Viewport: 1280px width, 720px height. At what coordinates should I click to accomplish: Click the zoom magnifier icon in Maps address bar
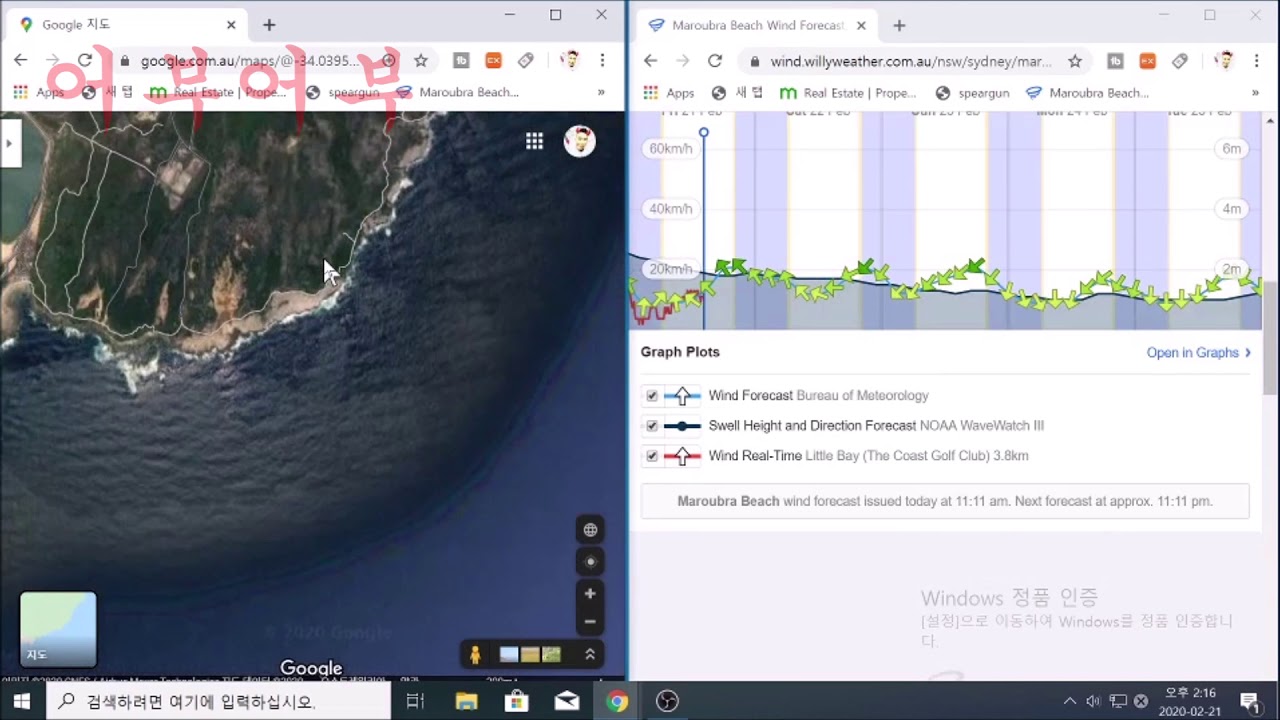[389, 61]
